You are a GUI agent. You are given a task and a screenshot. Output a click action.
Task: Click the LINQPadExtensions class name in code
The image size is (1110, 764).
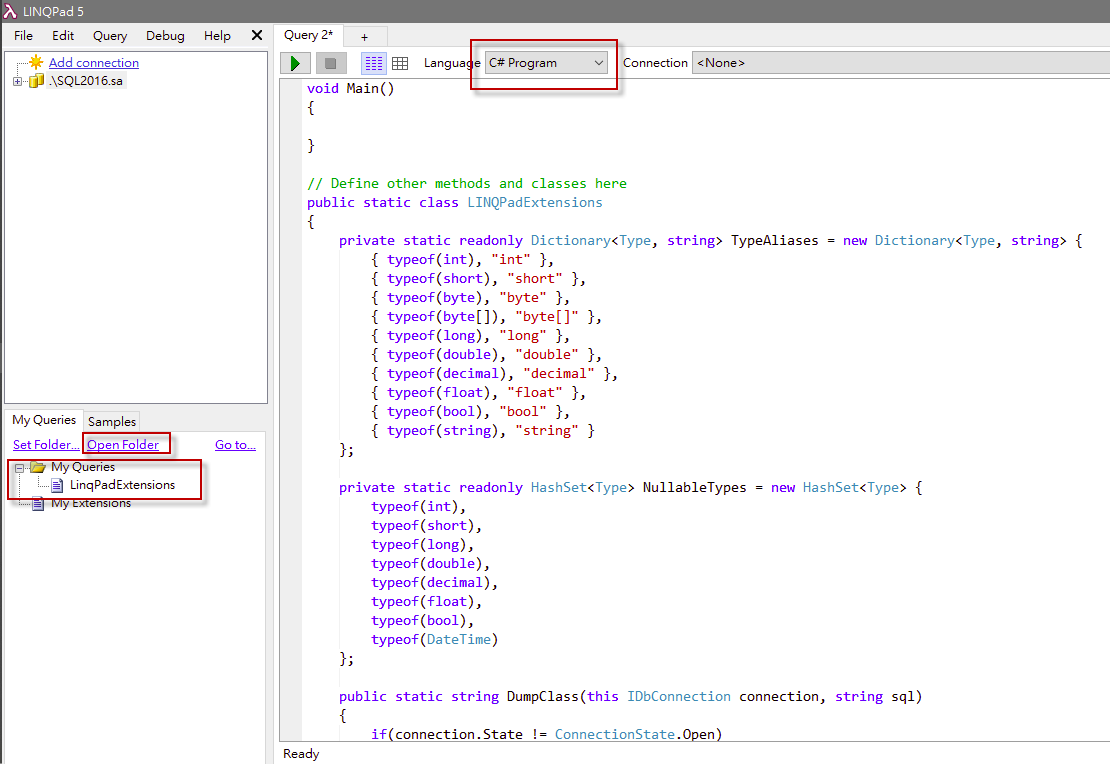coord(534,203)
